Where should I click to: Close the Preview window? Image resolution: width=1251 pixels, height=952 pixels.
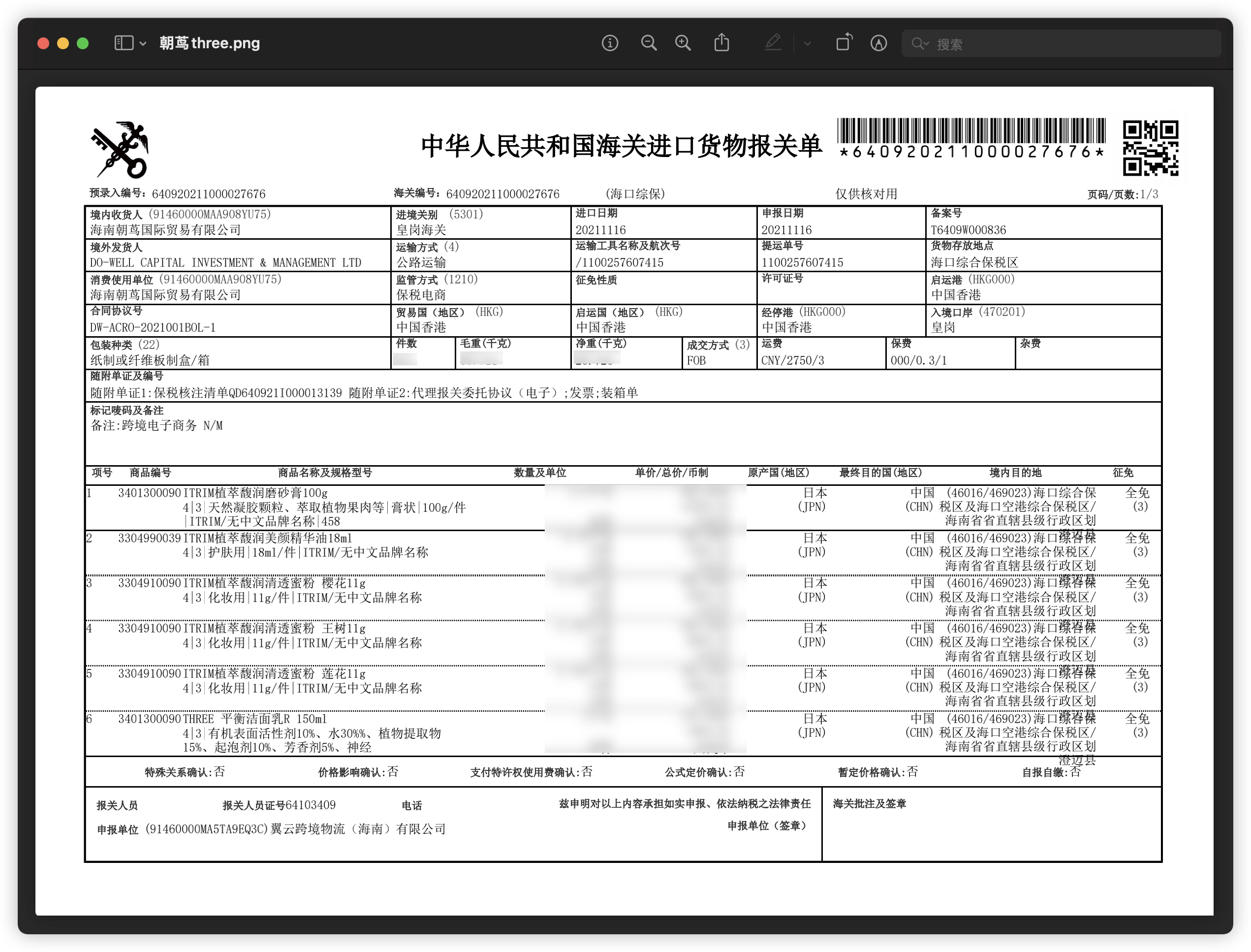point(43,44)
